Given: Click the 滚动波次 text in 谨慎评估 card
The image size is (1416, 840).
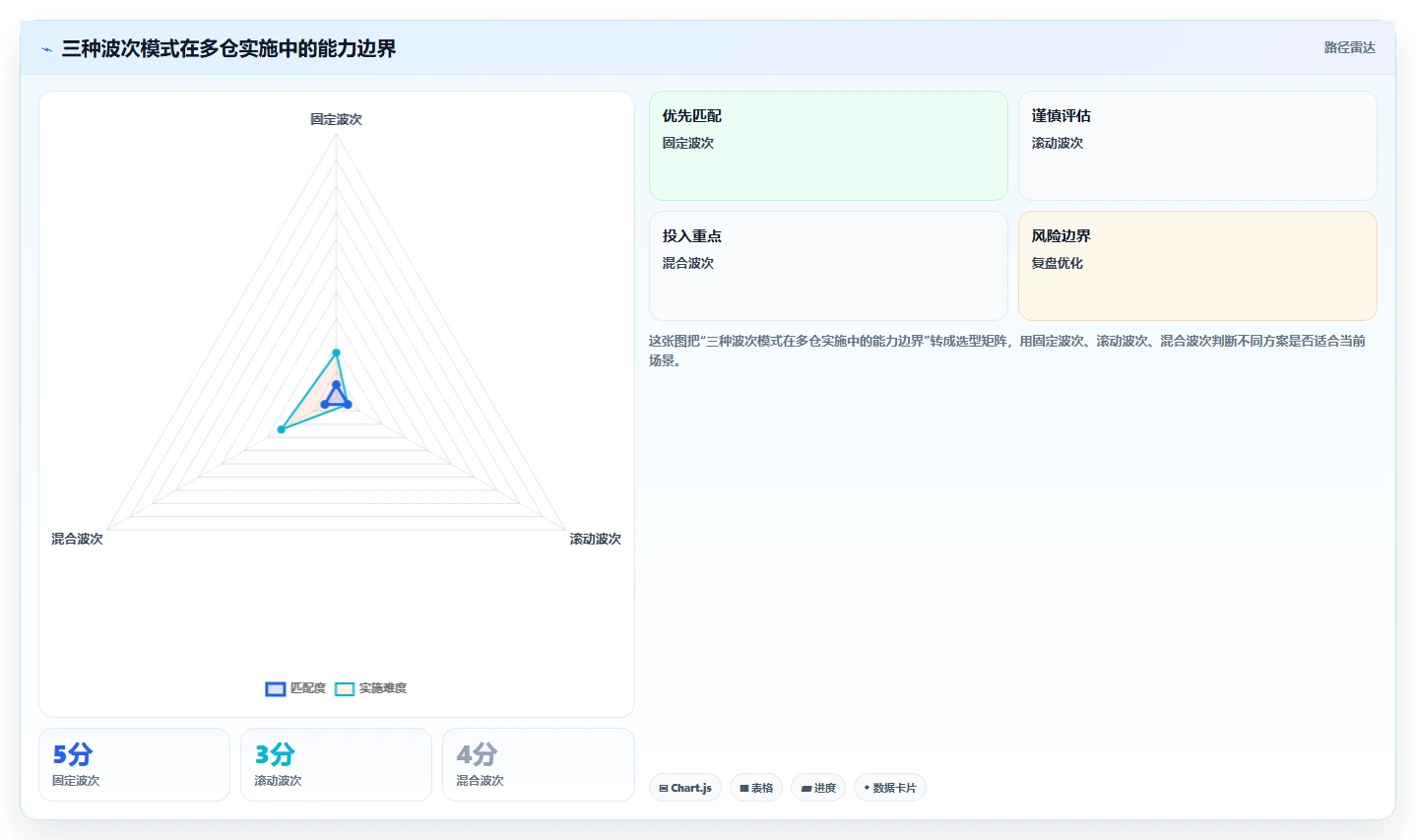Looking at the screenshot, I should (x=1058, y=143).
